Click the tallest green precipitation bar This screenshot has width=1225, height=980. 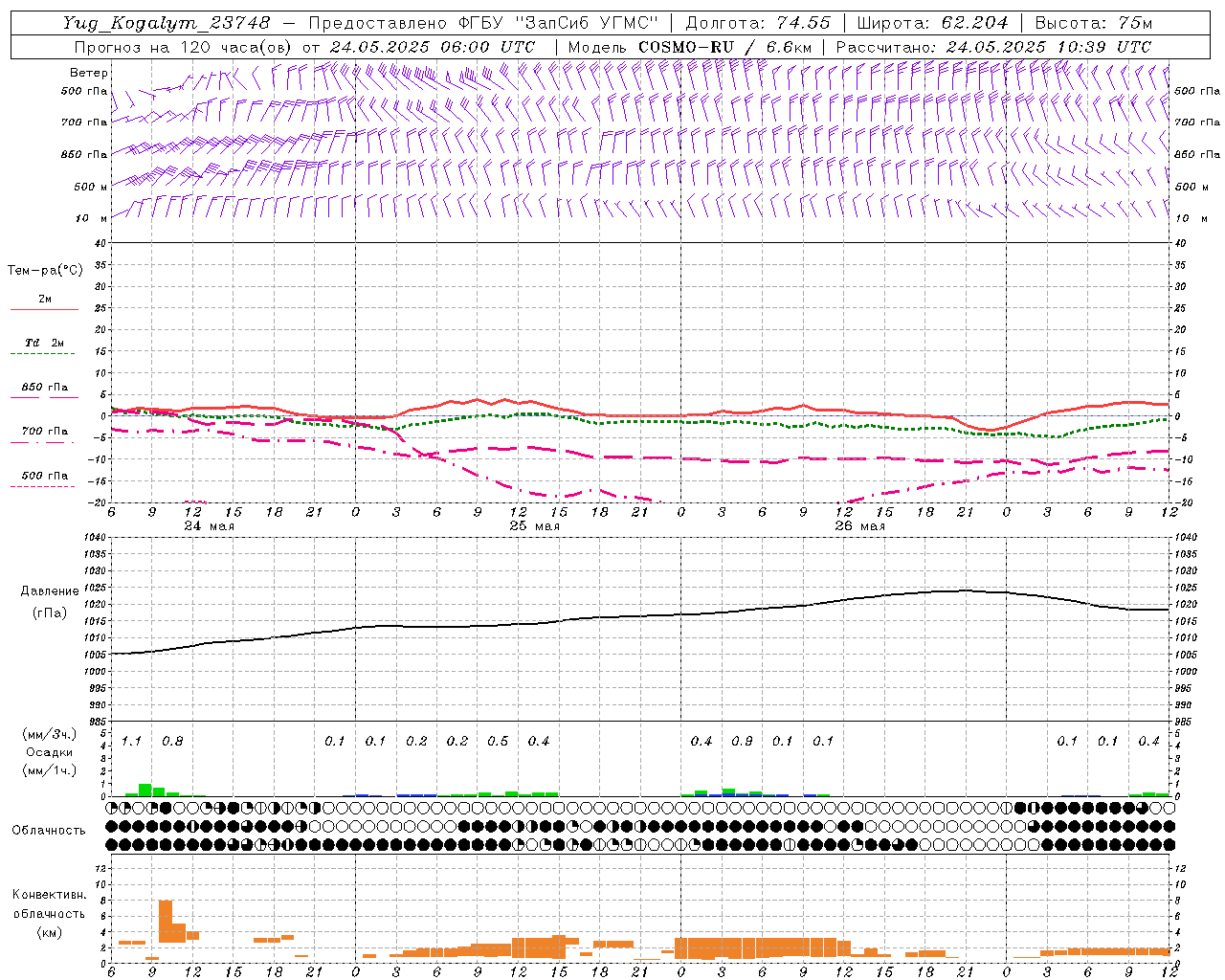(145, 791)
